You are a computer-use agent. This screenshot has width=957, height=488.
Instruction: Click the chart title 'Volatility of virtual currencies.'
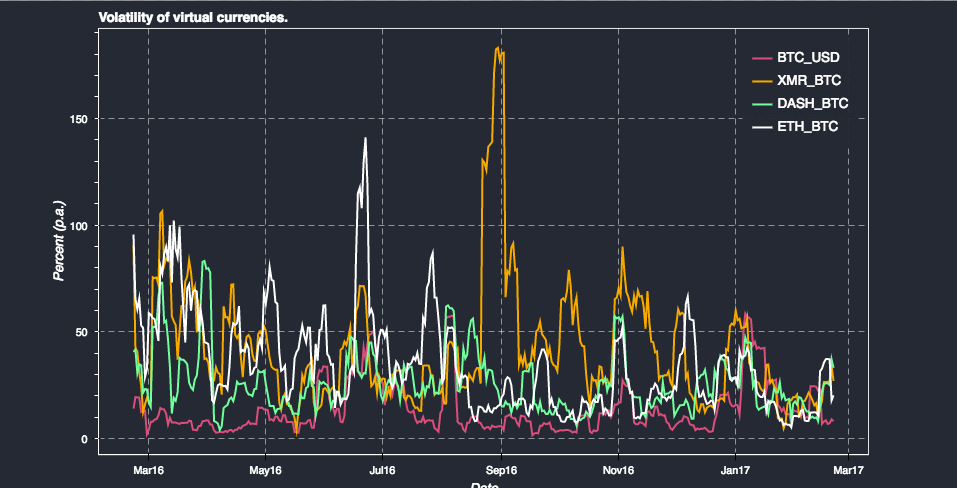pyautogui.click(x=193, y=18)
